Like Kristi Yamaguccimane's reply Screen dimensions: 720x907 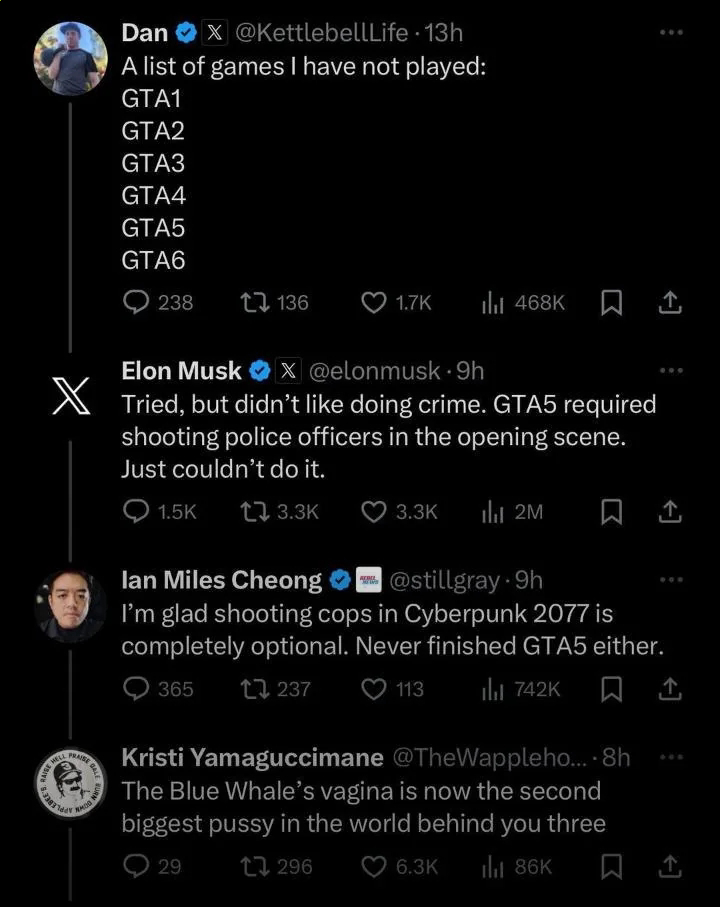click(x=373, y=866)
